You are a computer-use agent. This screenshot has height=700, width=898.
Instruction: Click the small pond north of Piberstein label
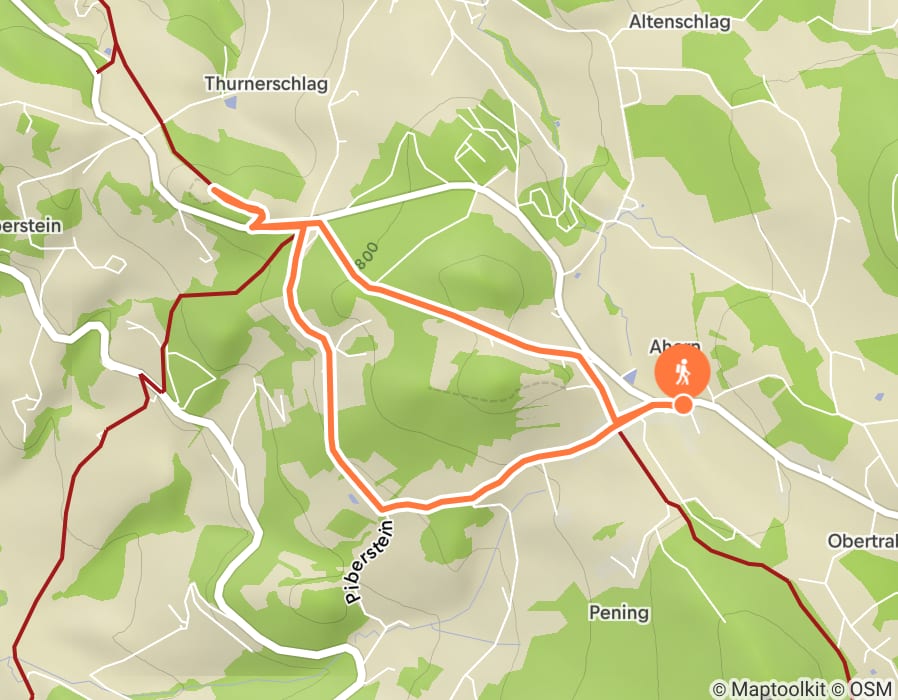point(354,499)
